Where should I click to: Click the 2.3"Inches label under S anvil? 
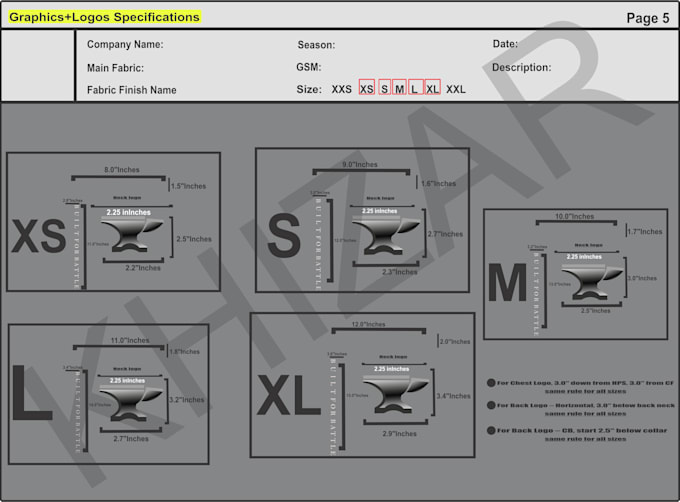(x=400, y=272)
